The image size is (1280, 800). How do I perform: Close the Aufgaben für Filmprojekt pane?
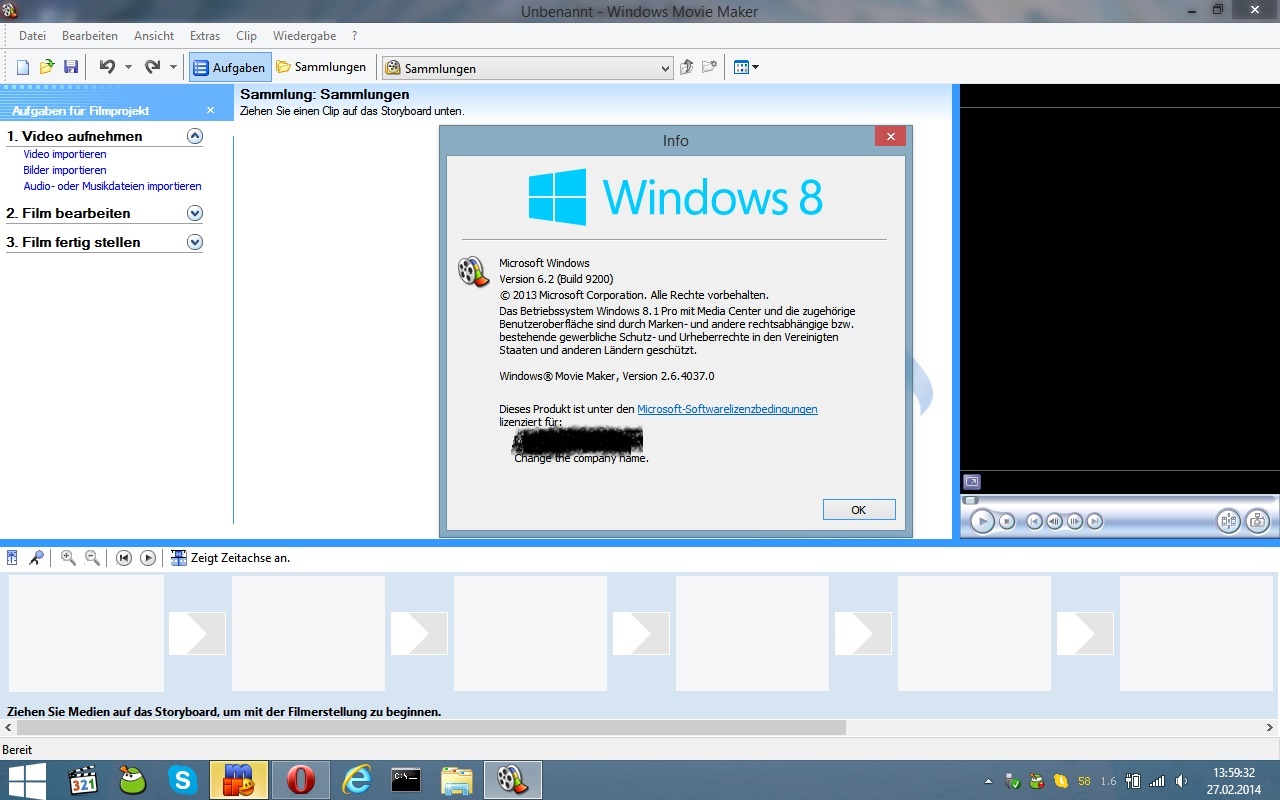point(210,110)
